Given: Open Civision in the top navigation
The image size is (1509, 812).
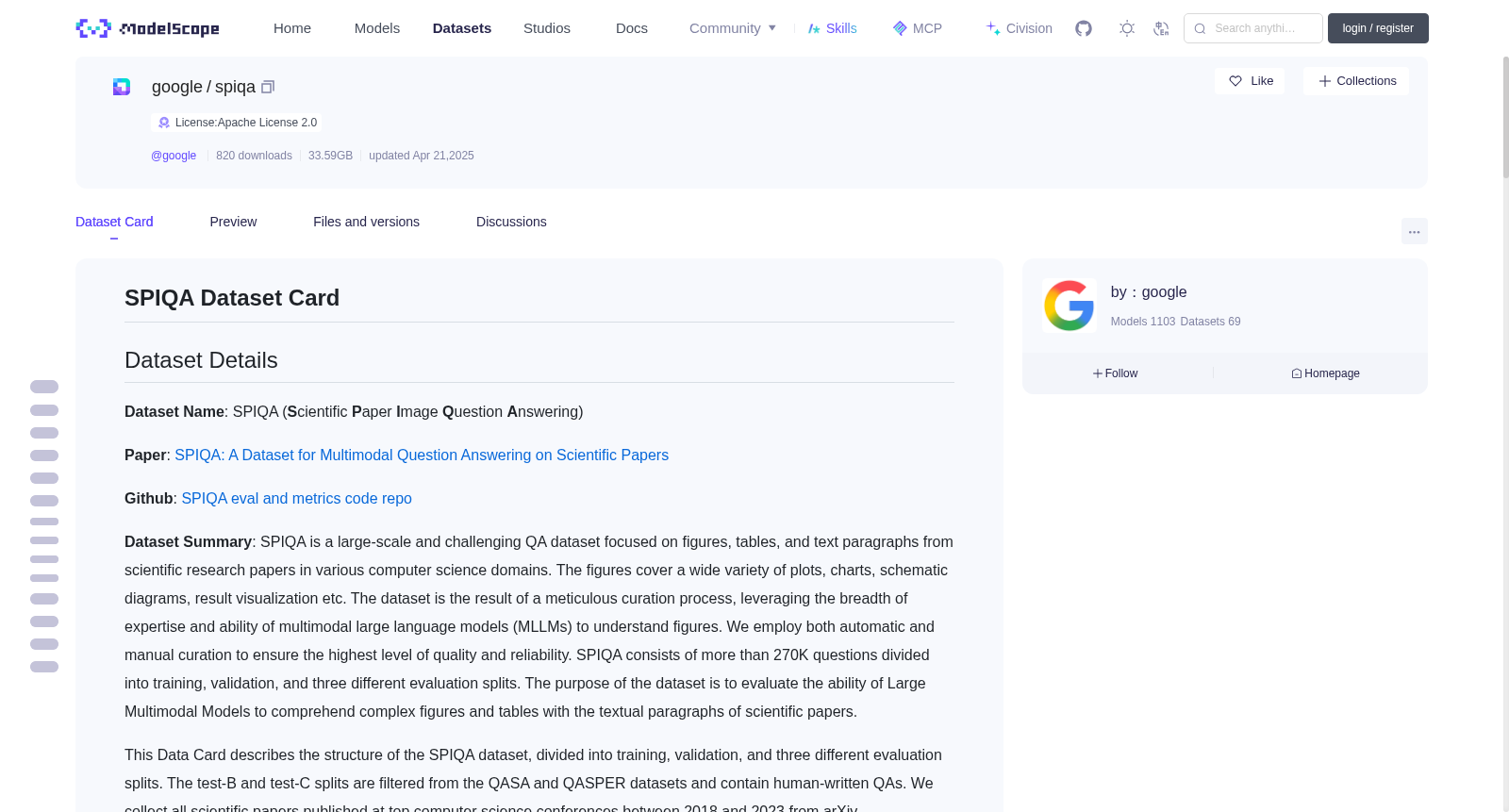Looking at the screenshot, I should click(x=1019, y=28).
